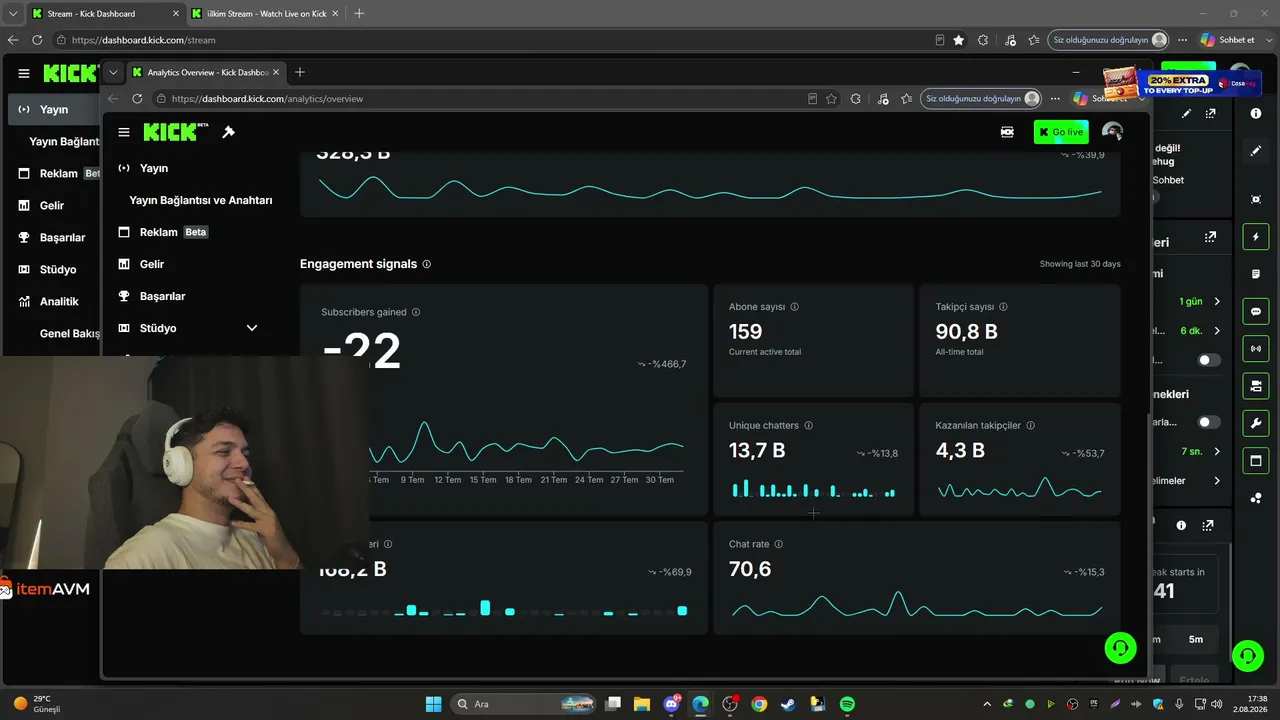Open Sohbet et Copilot in Stream window
The image size is (1280, 720).
pos(1228,40)
